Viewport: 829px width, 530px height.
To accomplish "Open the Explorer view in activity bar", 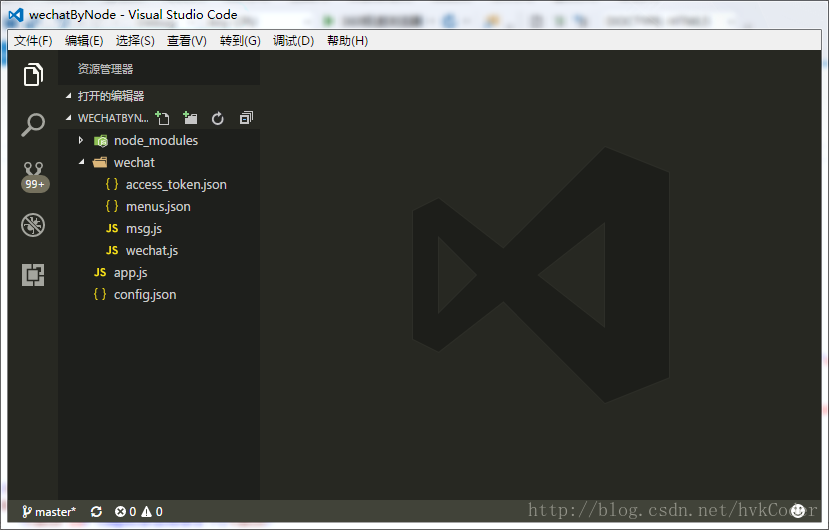I will 33,75.
